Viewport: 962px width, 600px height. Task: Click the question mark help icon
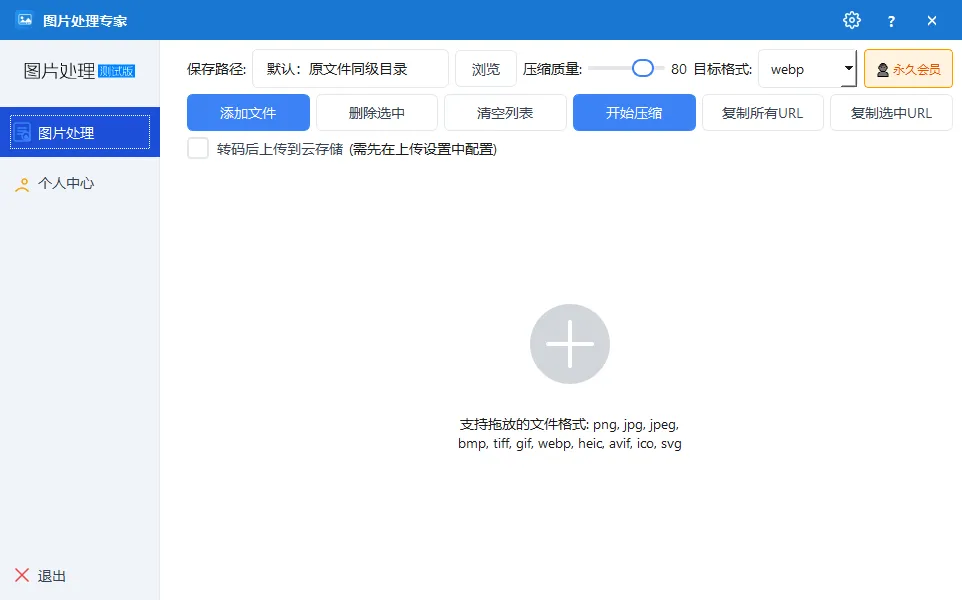(891, 21)
